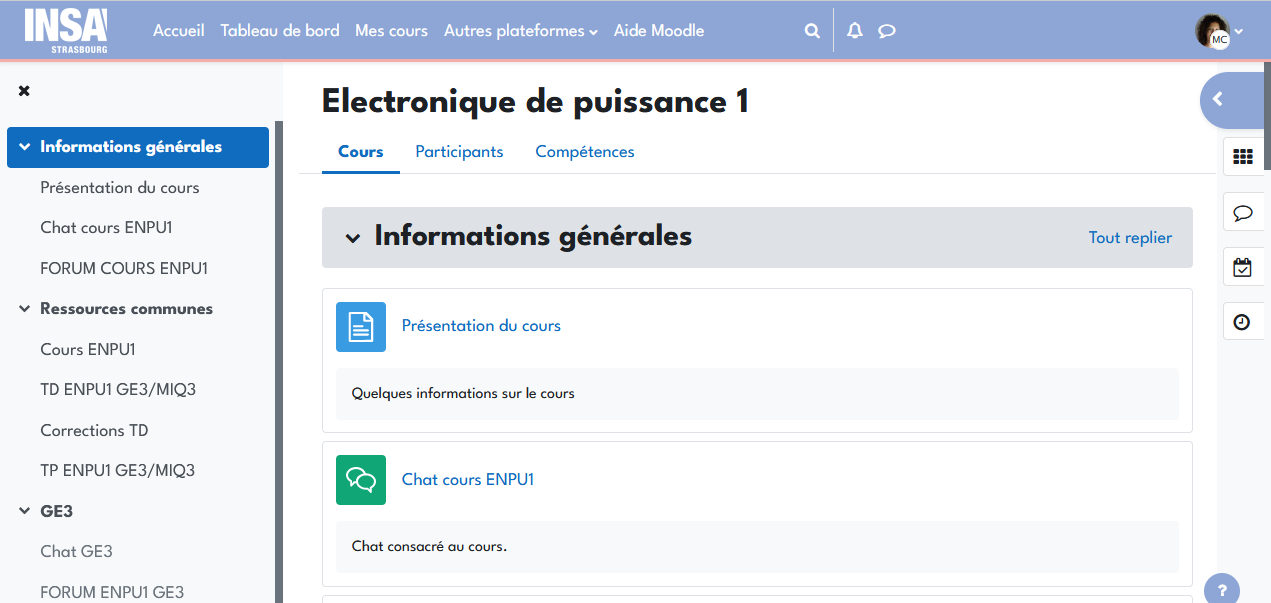This screenshot has width=1271, height=603.
Task: Open notifications via the bell icon
Action: [x=854, y=30]
